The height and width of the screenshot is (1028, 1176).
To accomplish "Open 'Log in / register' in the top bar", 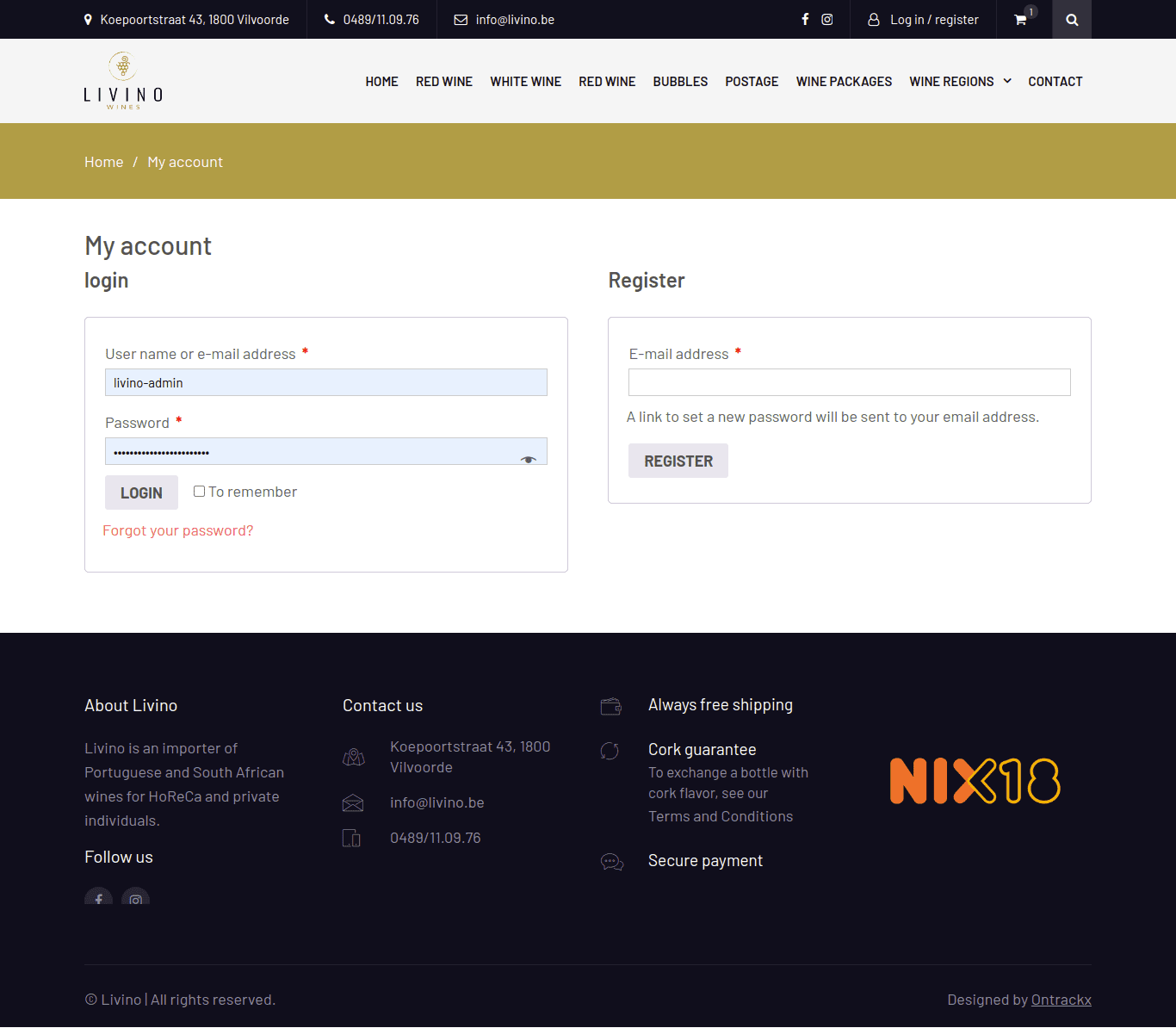I will 933,20.
